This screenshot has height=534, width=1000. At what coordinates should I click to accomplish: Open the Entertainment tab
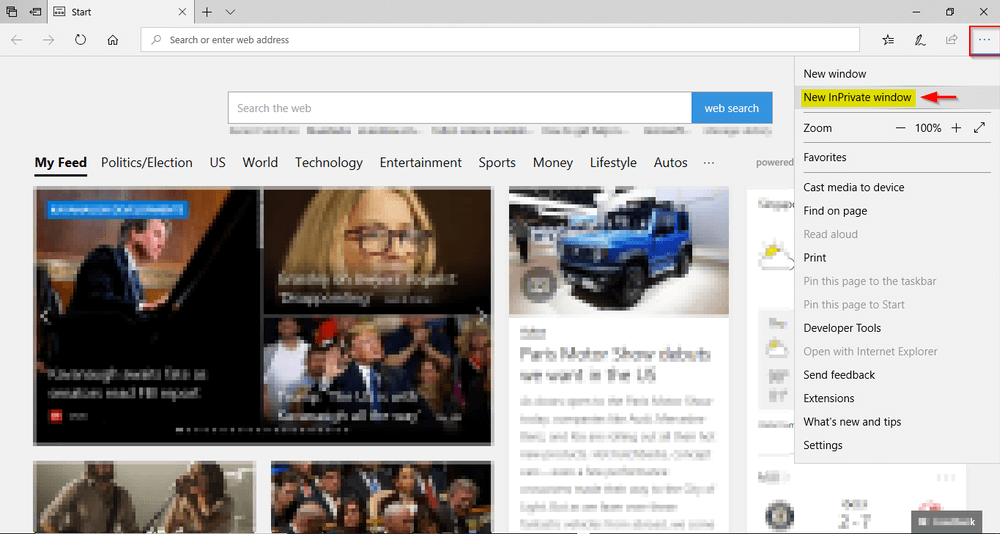(x=420, y=163)
